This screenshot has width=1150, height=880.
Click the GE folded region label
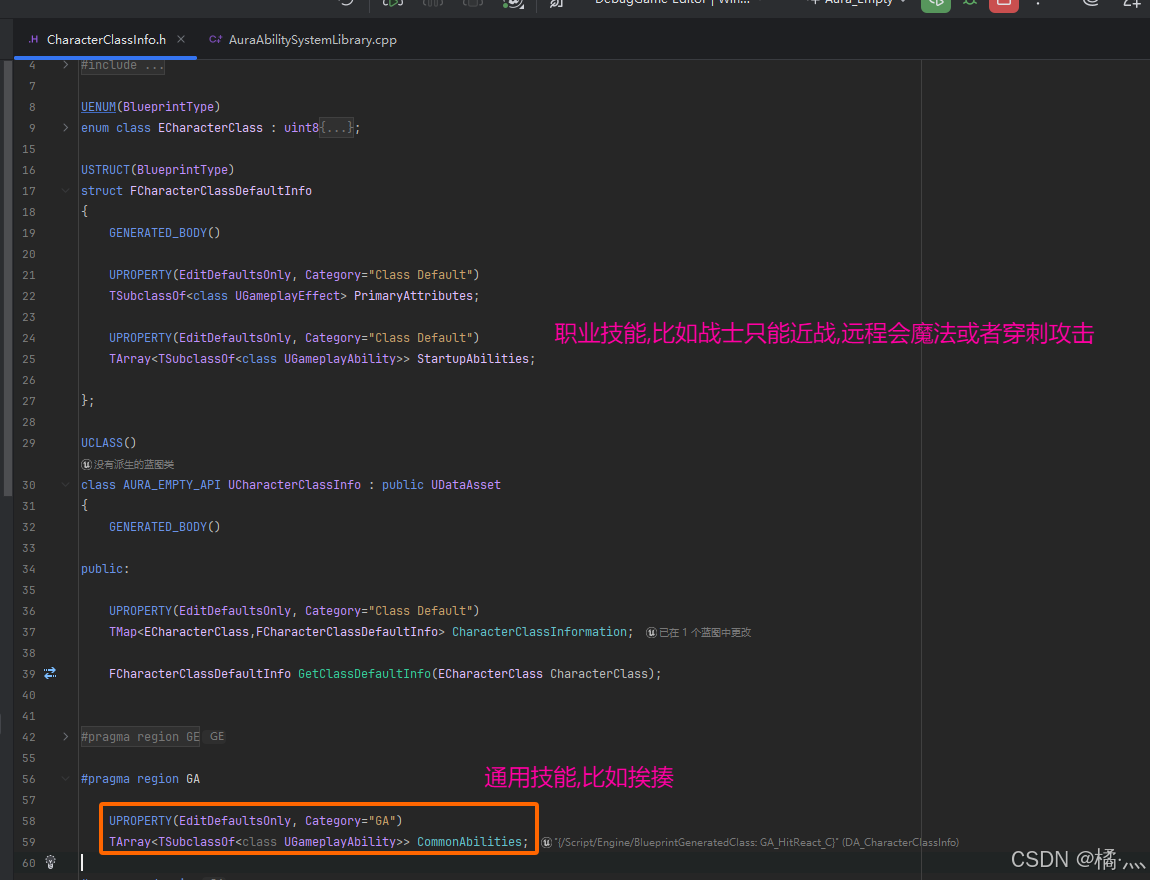click(217, 736)
